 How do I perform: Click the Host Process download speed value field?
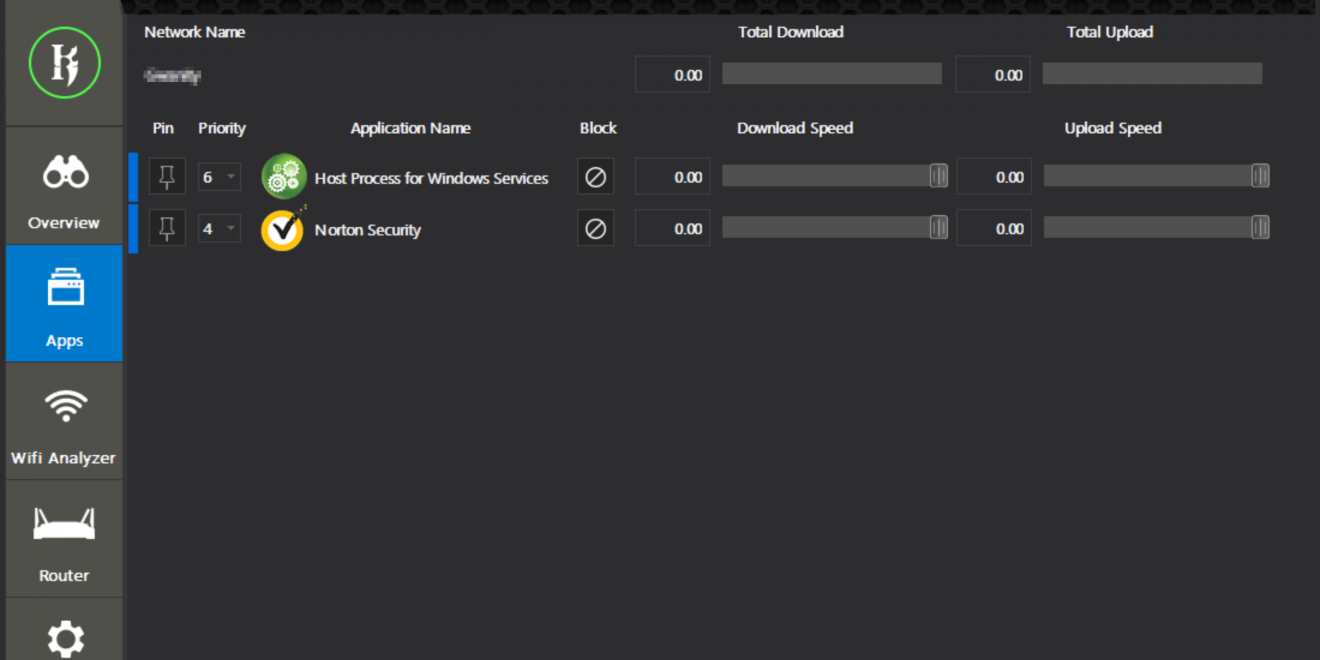pos(672,177)
